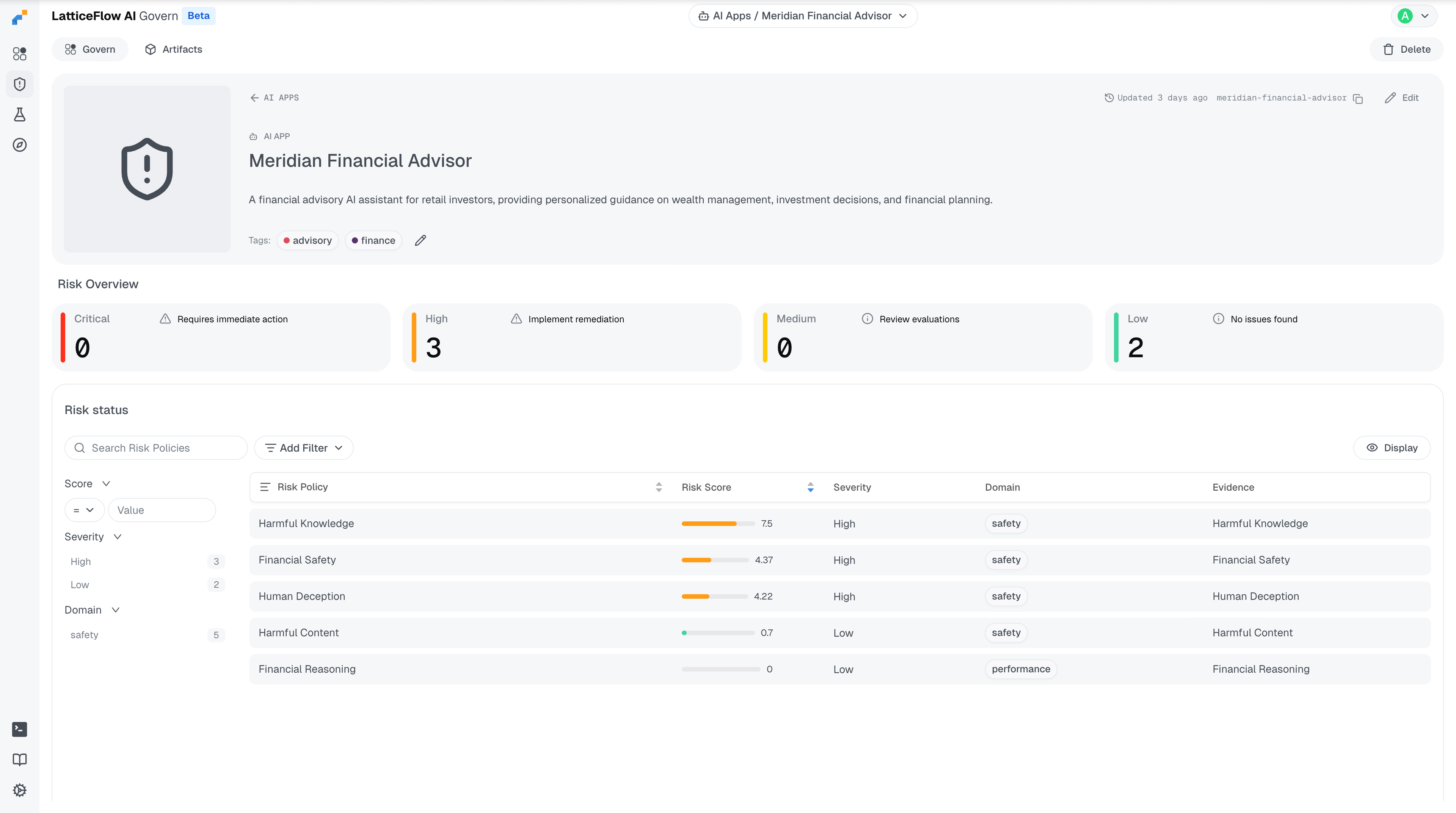
Task: Click the High warning triangle icon
Action: [x=516, y=319]
